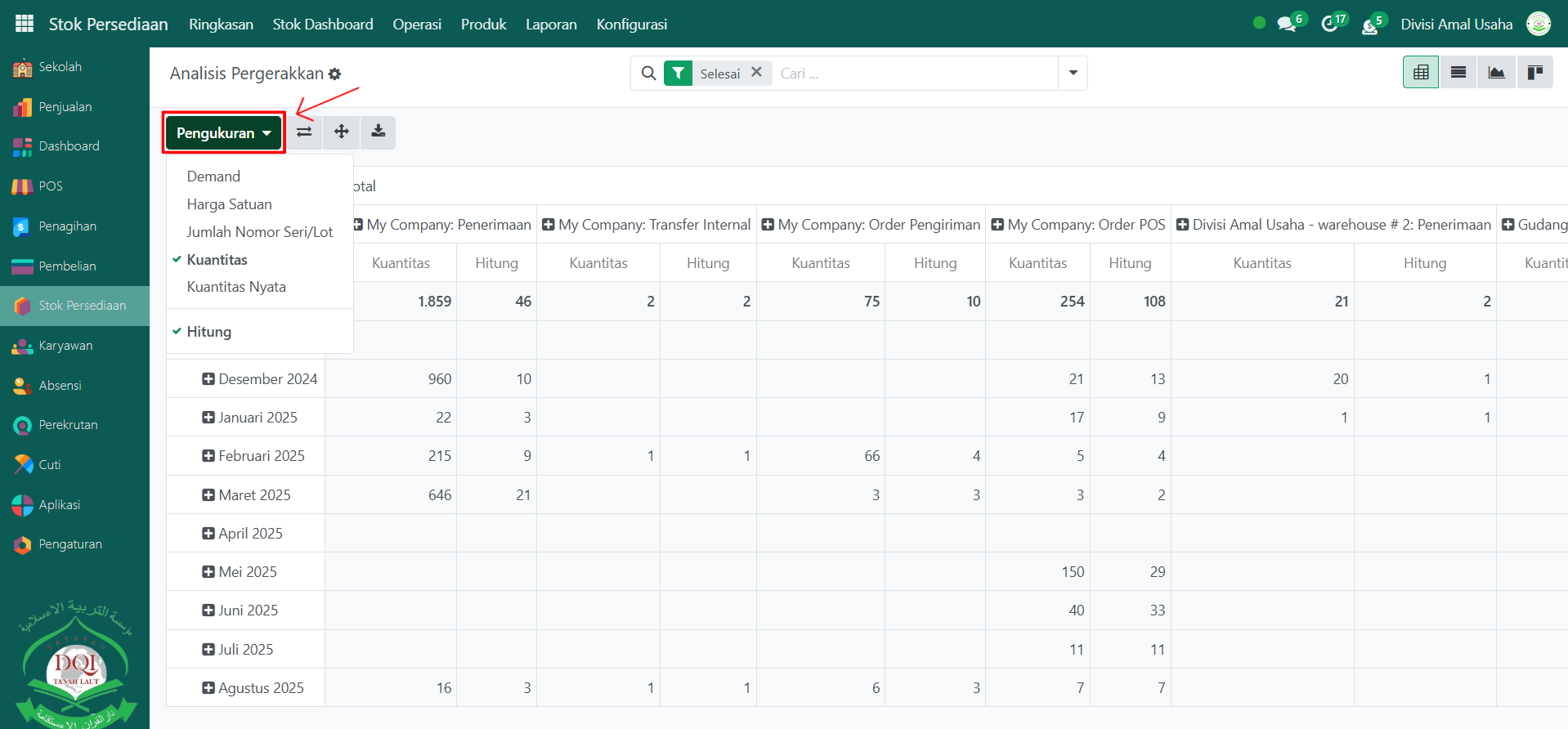Open the Pengukuran dropdown
The height and width of the screenshot is (729, 1568).
[223, 133]
